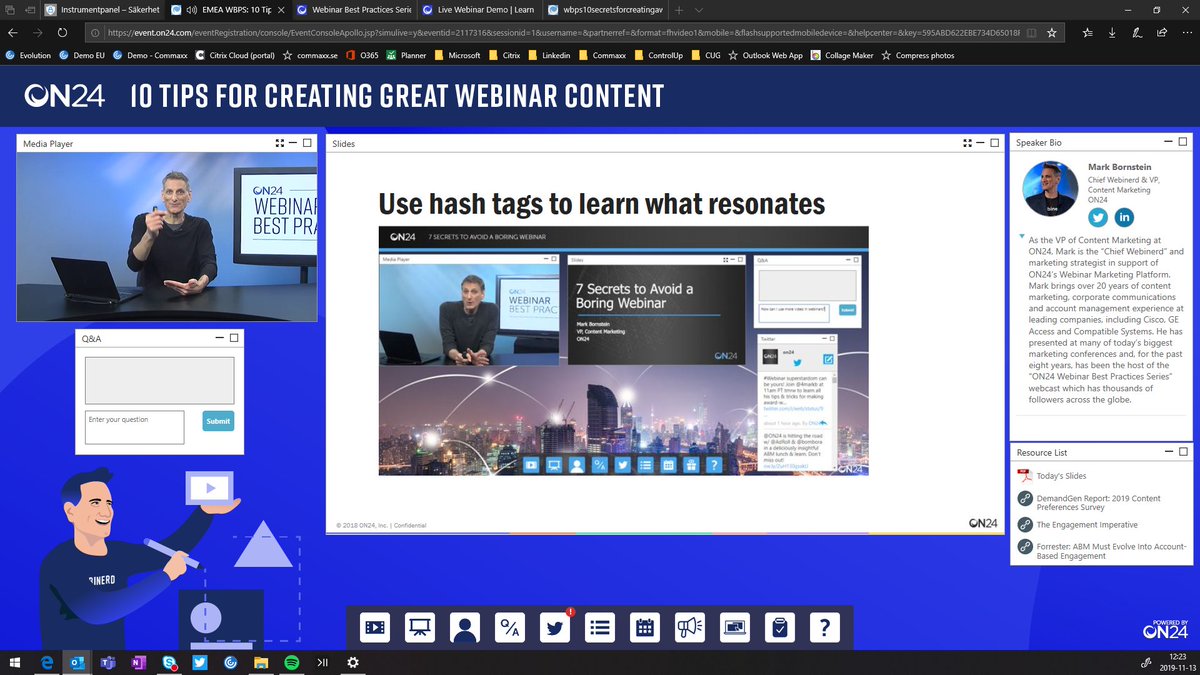Open the Twitter widget with red alert badge
Image resolution: width=1200 pixels, height=675 pixels.
[x=555, y=628]
